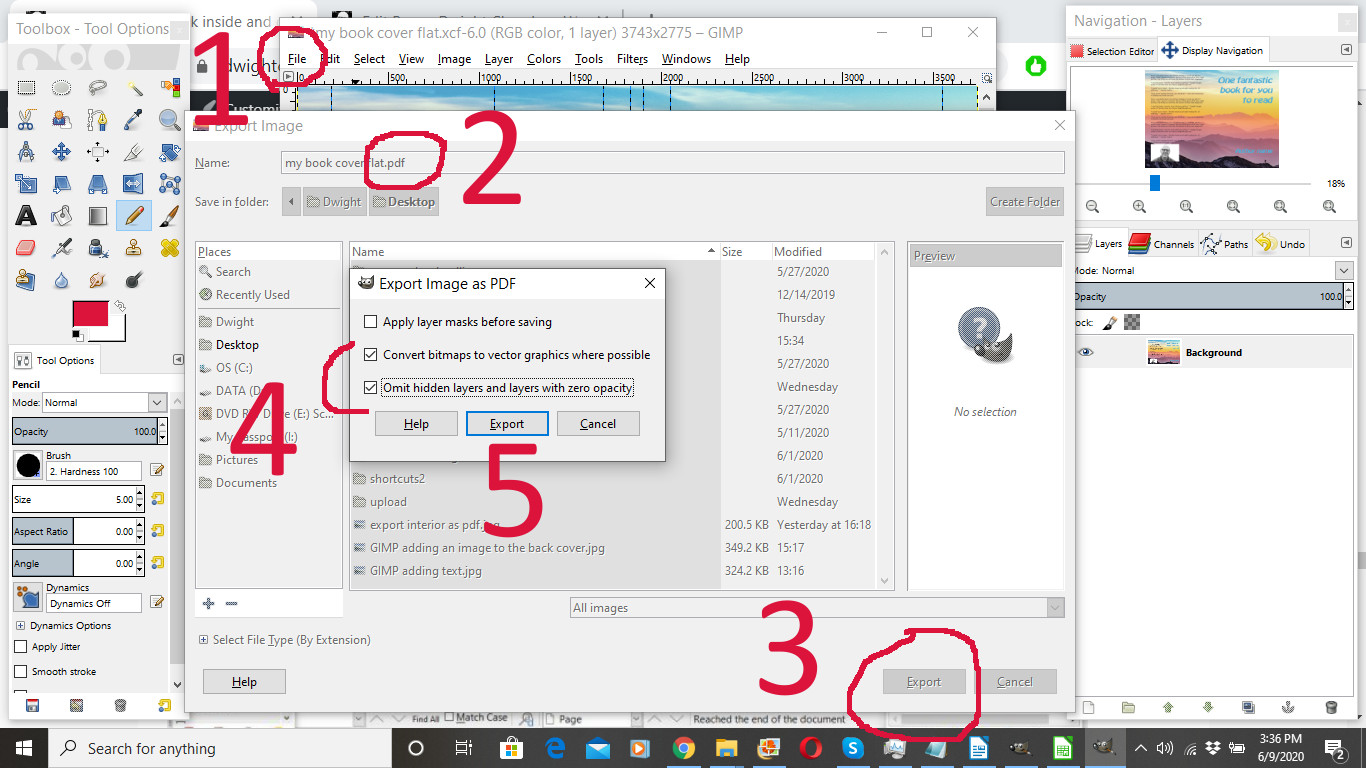Enable Apply layer masks before saving
Viewport: 1366px width, 768px height.
371,322
